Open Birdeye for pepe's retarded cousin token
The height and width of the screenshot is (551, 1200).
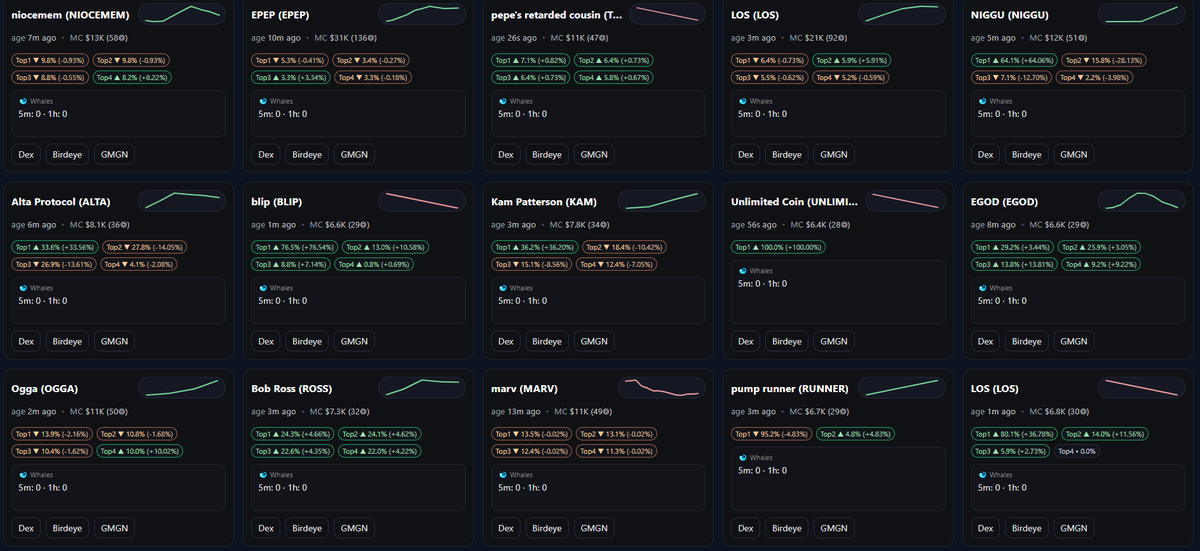pos(547,155)
